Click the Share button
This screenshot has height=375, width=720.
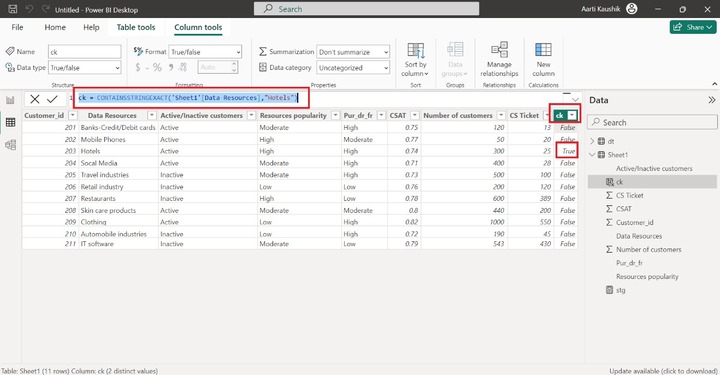[693, 27]
